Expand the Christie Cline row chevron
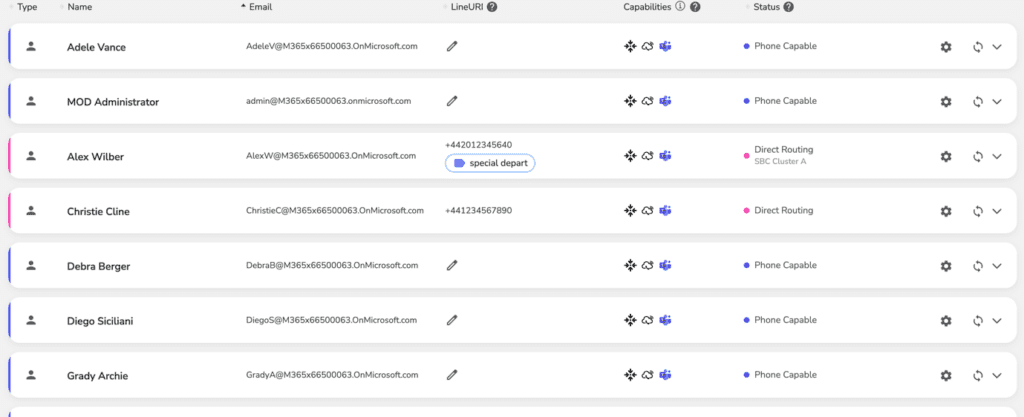This screenshot has width=1024, height=417. pos(997,211)
